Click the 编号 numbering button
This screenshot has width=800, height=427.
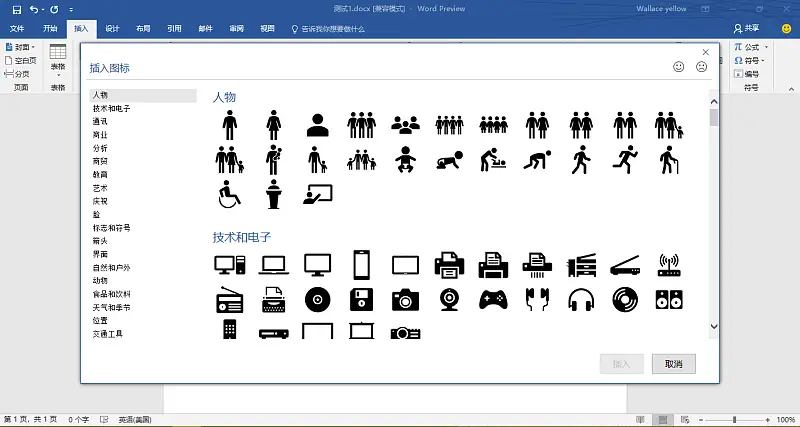(x=746, y=74)
